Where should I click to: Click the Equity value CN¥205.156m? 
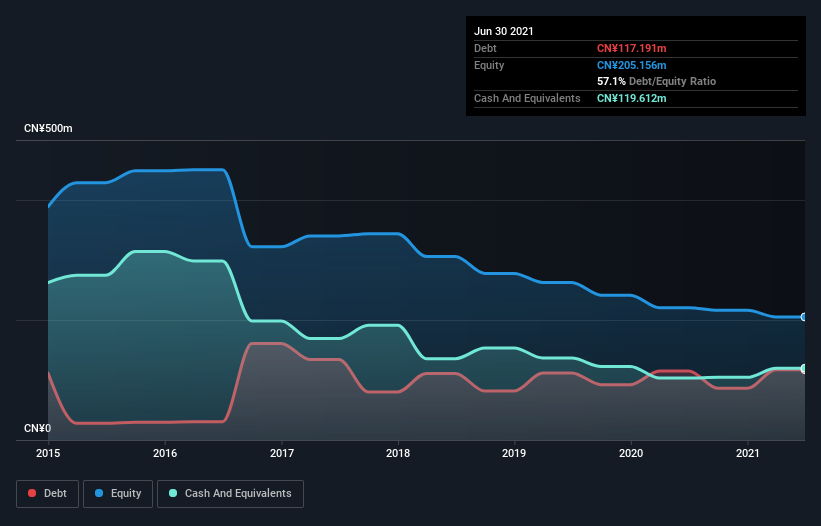click(x=631, y=65)
